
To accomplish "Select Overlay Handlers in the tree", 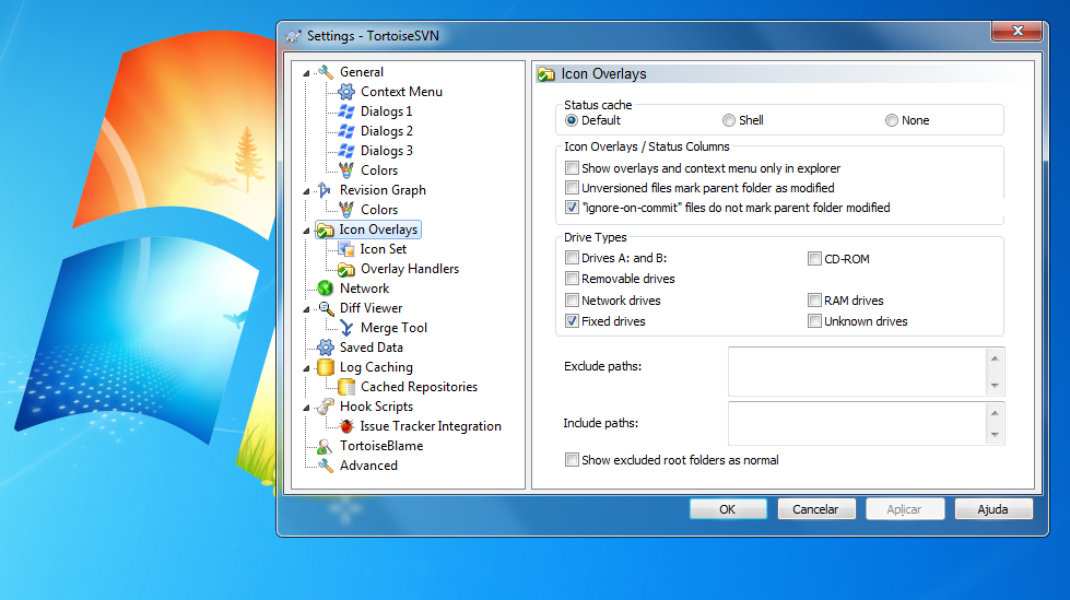I will [x=409, y=269].
